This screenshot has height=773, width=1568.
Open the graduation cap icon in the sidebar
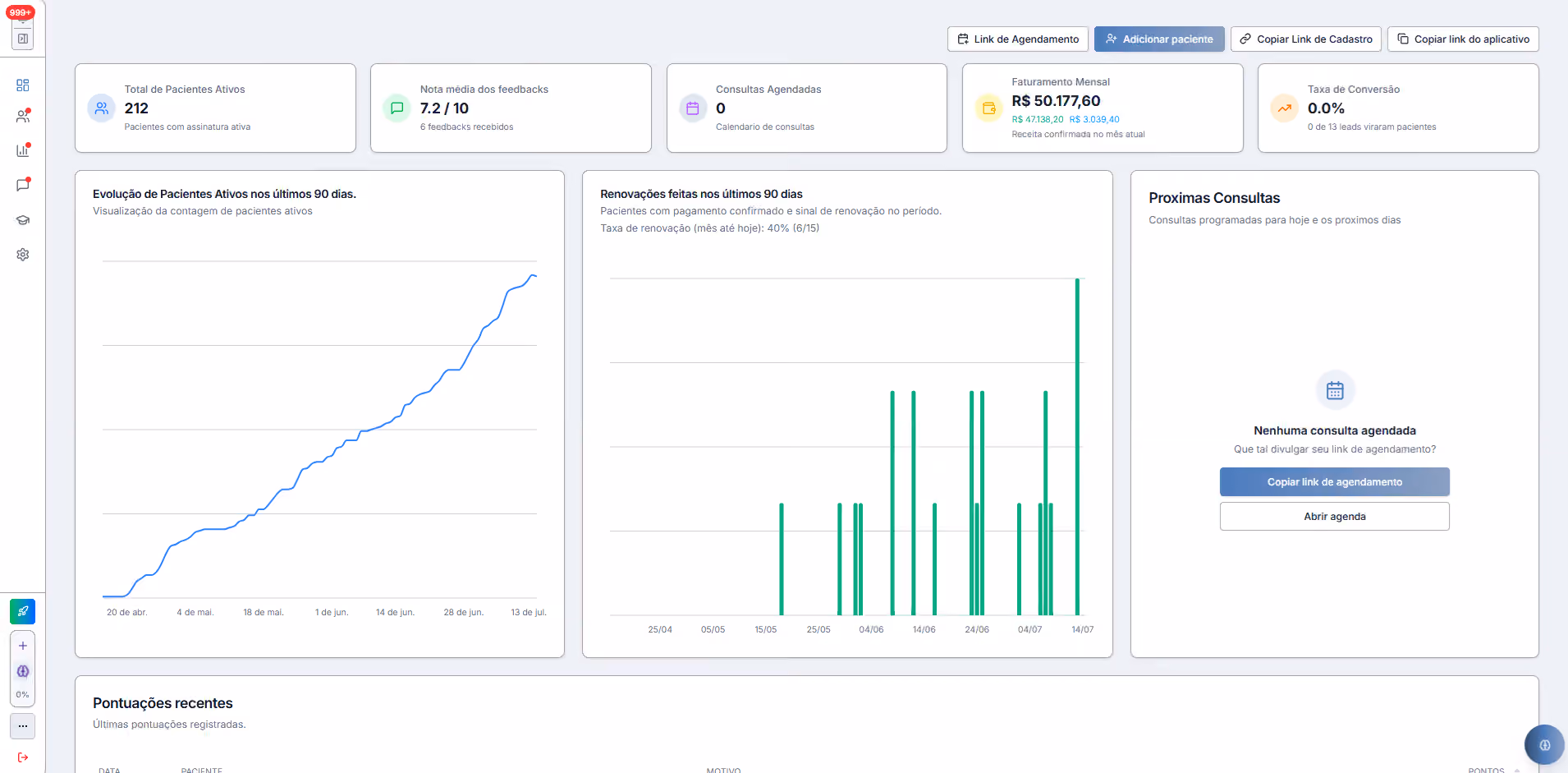[23, 220]
